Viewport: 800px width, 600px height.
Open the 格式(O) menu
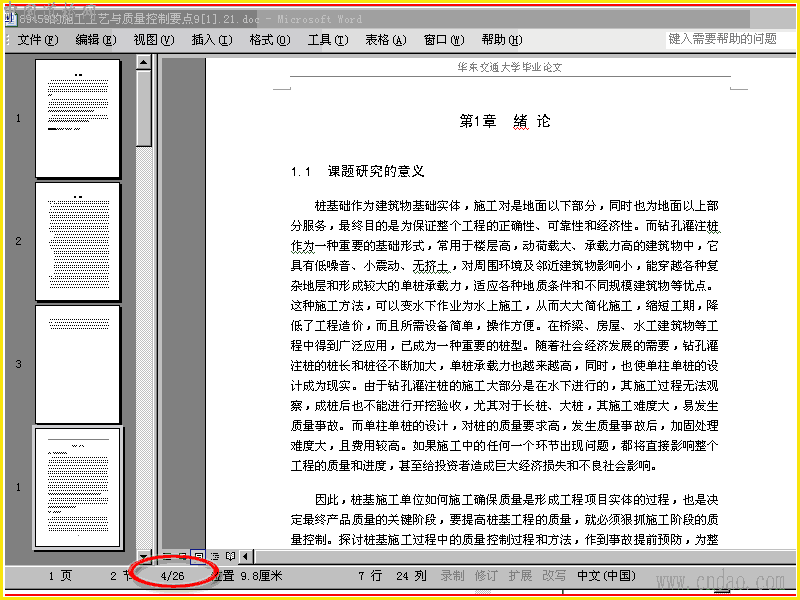(x=270, y=40)
